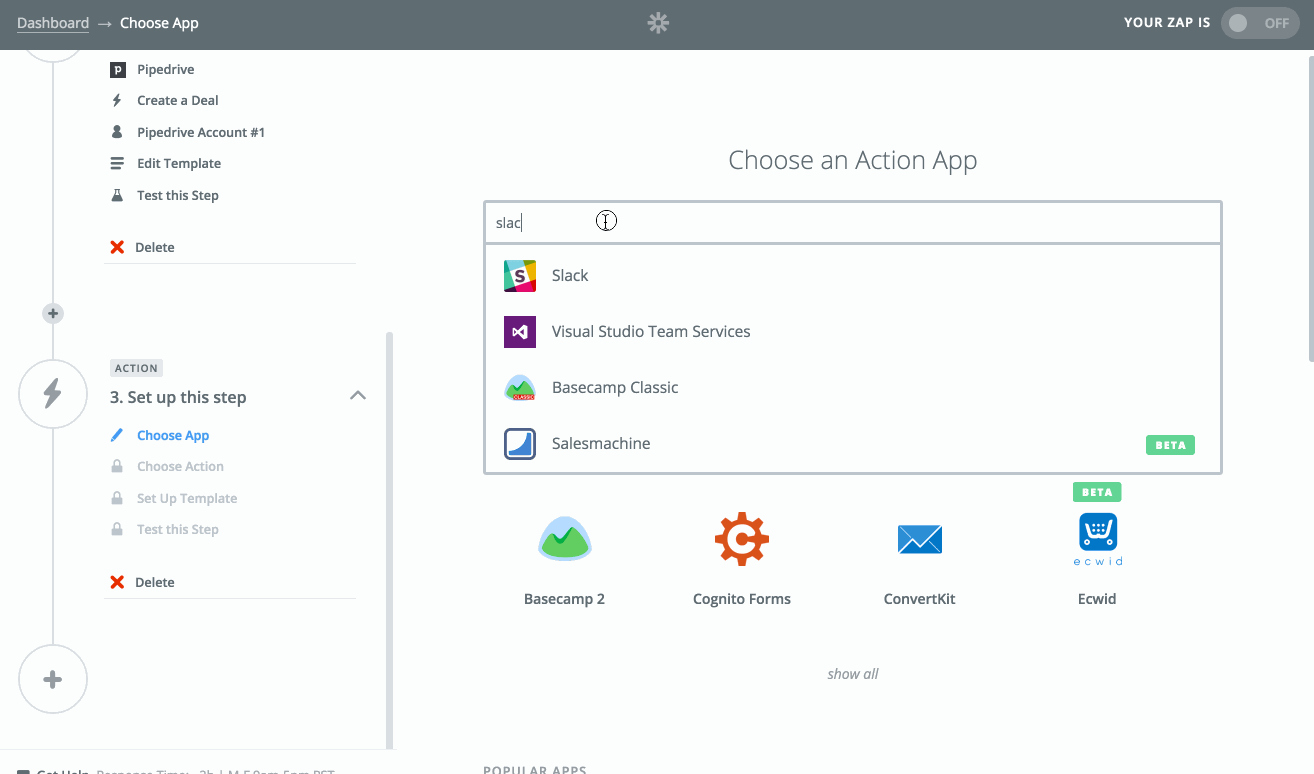Click Visual Studio Team Services icon
This screenshot has height=774, width=1314.
pos(520,331)
